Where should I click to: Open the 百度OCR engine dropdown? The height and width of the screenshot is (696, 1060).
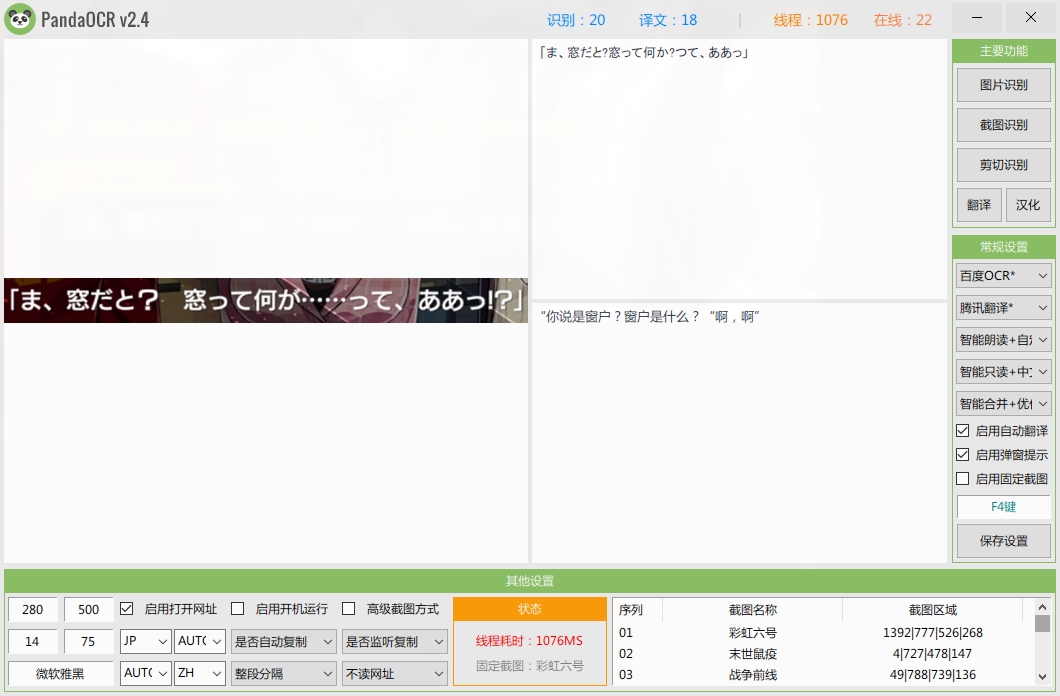(x=1002, y=275)
